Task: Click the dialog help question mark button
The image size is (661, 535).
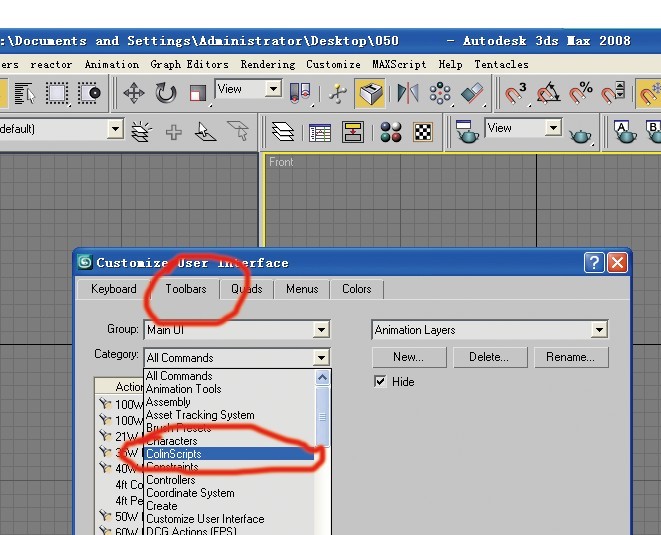Action: pyautogui.click(x=594, y=263)
